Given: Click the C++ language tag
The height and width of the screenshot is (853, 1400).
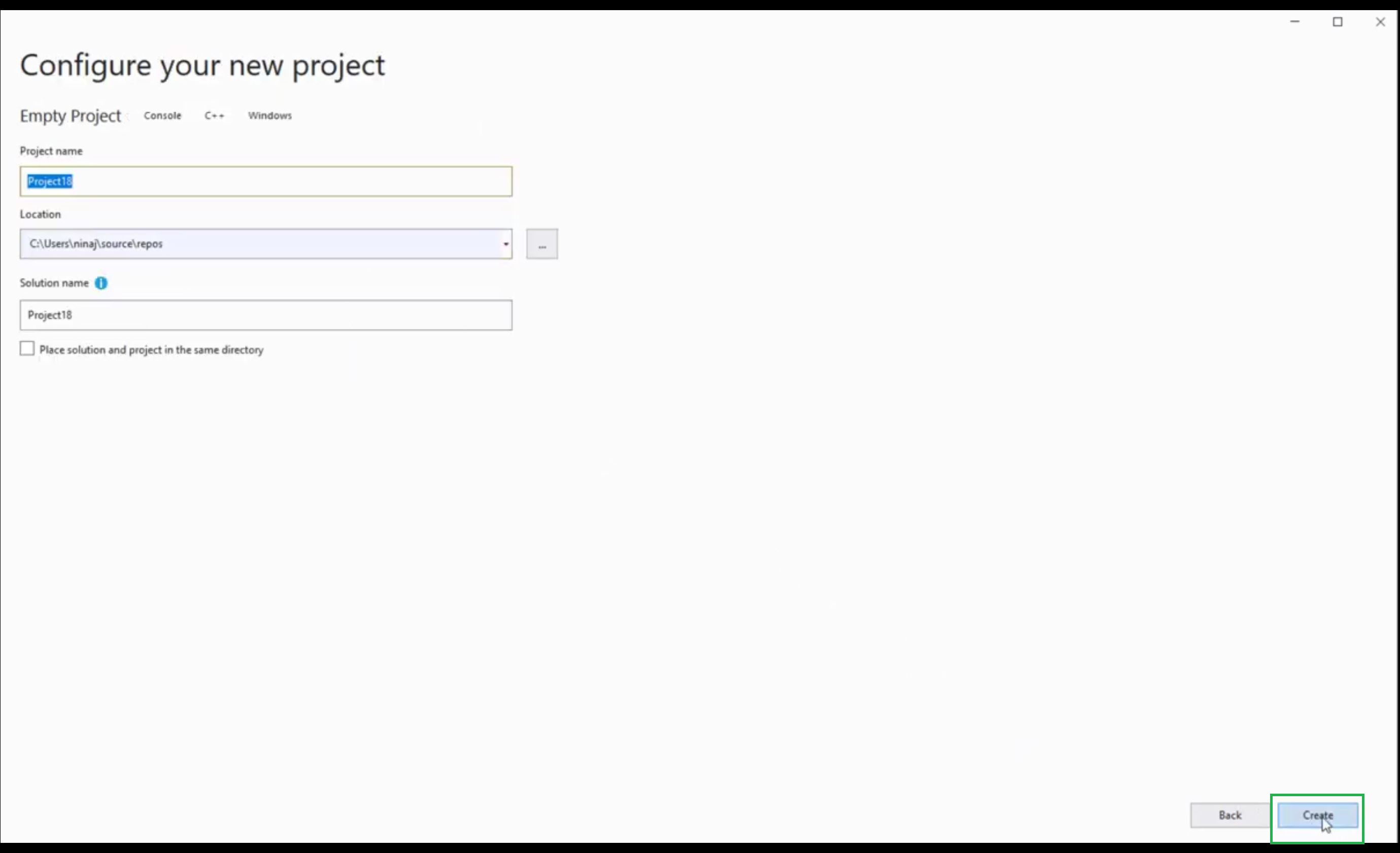Looking at the screenshot, I should pyautogui.click(x=214, y=115).
